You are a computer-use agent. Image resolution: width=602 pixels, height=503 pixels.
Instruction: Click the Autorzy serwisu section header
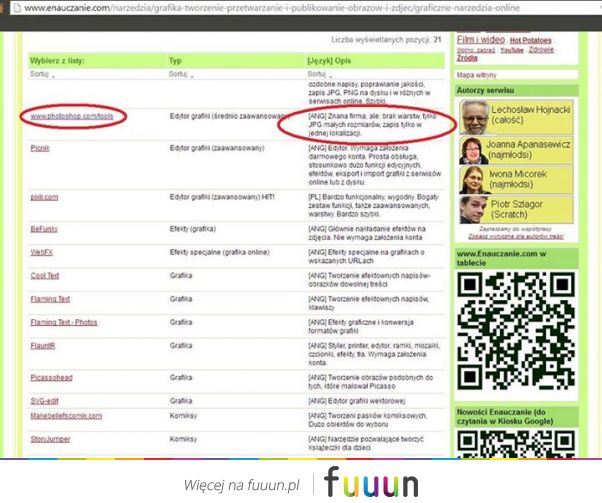point(485,91)
